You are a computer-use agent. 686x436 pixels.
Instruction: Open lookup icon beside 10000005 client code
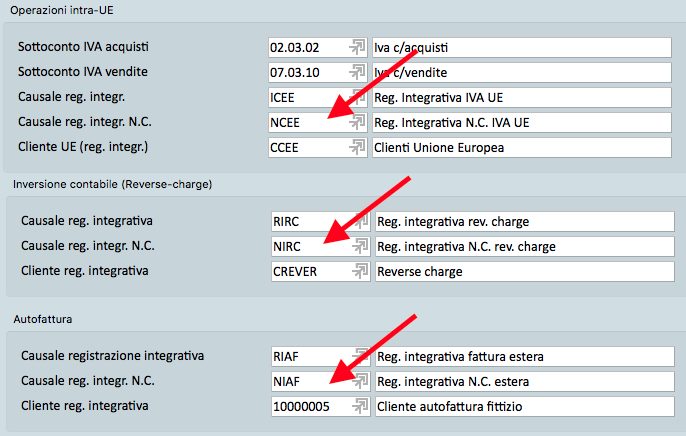pos(357,405)
